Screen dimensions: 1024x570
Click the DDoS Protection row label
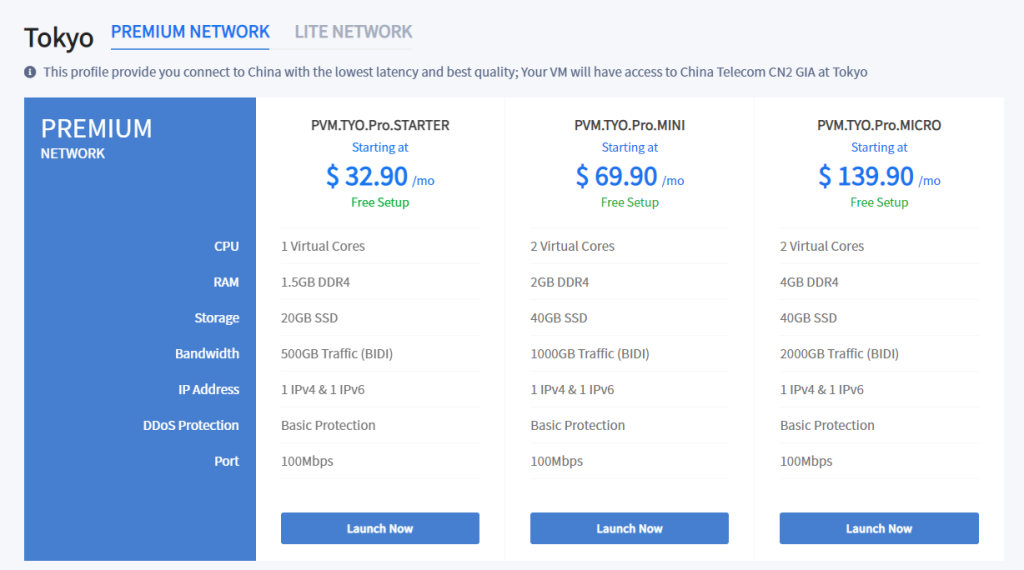(191, 425)
